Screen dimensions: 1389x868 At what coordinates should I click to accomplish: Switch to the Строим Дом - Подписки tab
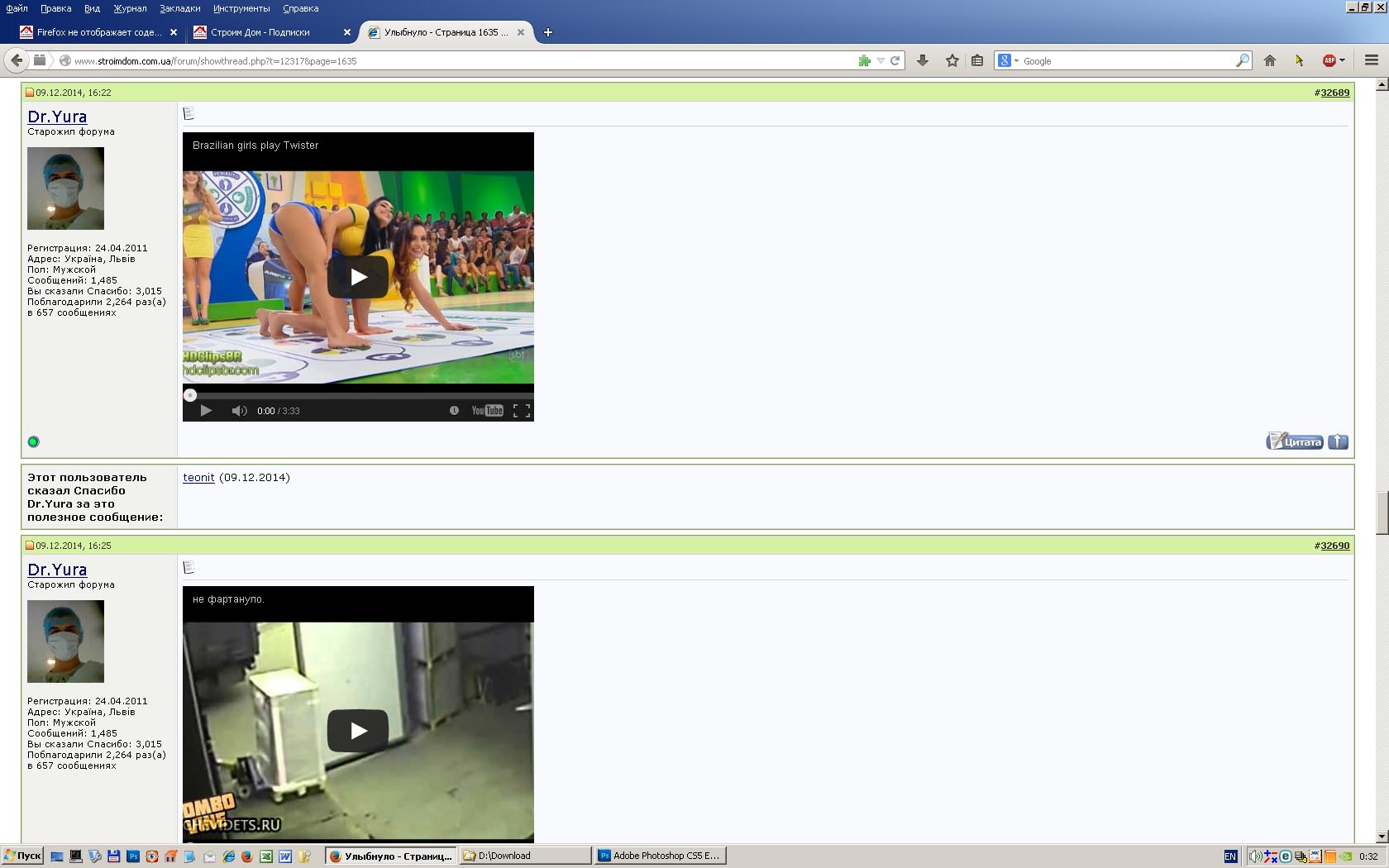[265, 32]
